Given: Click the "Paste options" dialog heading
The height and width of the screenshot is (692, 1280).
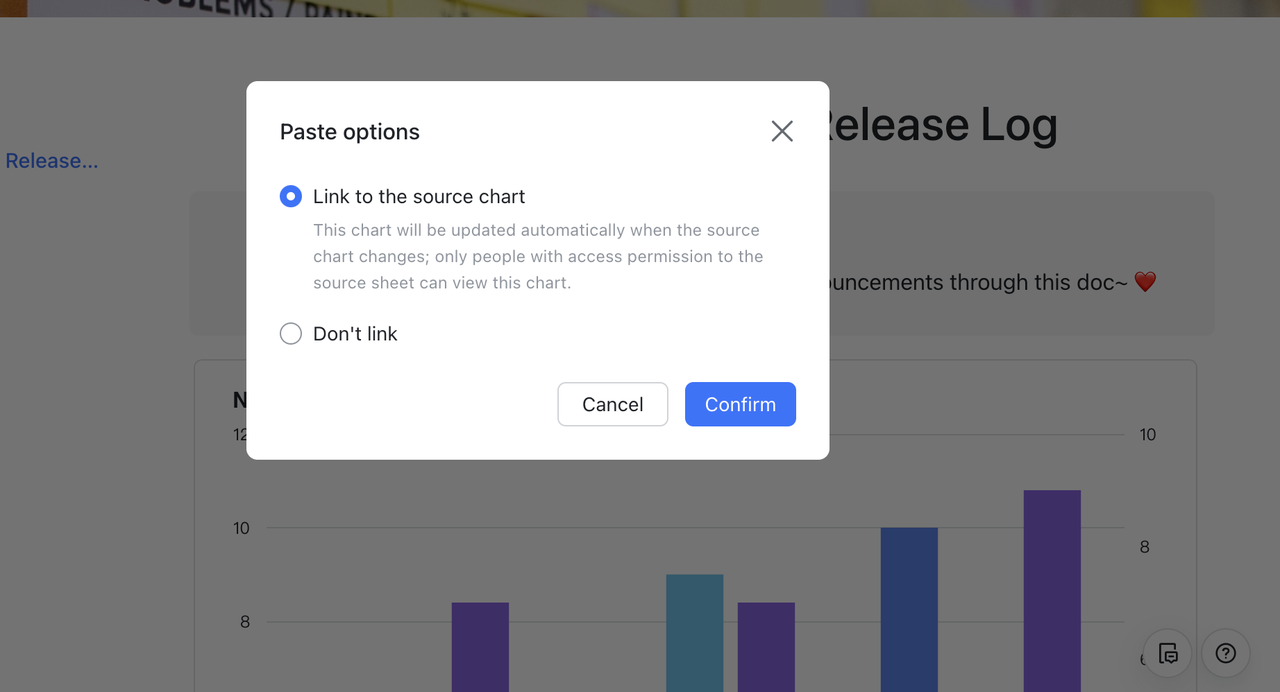Looking at the screenshot, I should click(x=350, y=132).
